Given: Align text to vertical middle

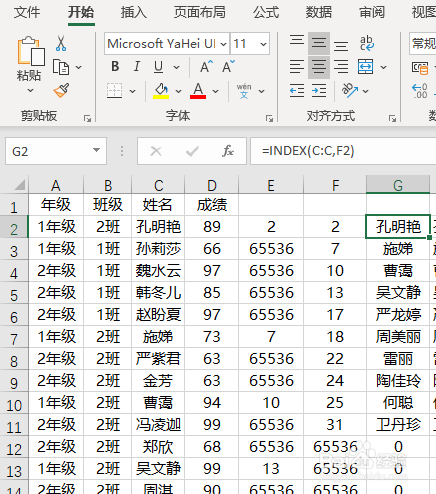Looking at the screenshot, I should (x=319, y=43).
